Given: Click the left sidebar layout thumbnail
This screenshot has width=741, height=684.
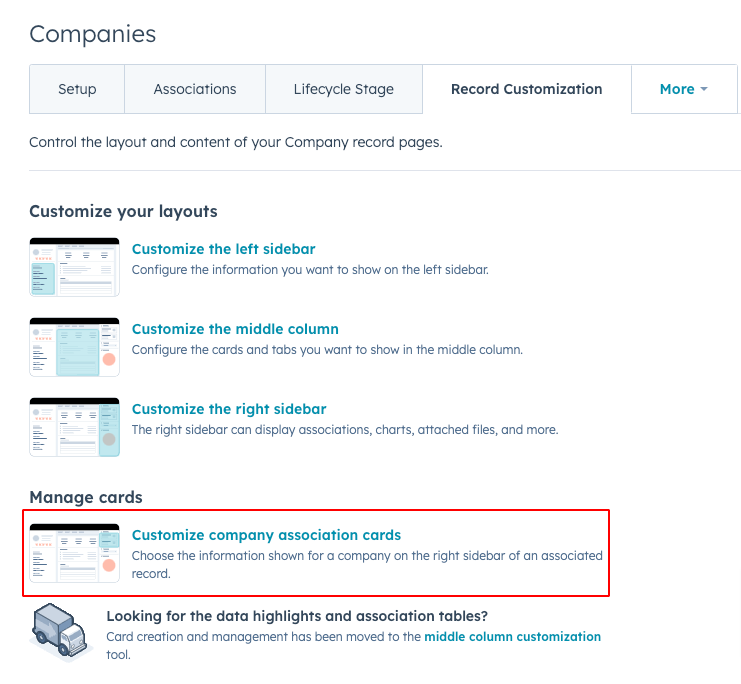Looking at the screenshot, I should pos(75,267).
